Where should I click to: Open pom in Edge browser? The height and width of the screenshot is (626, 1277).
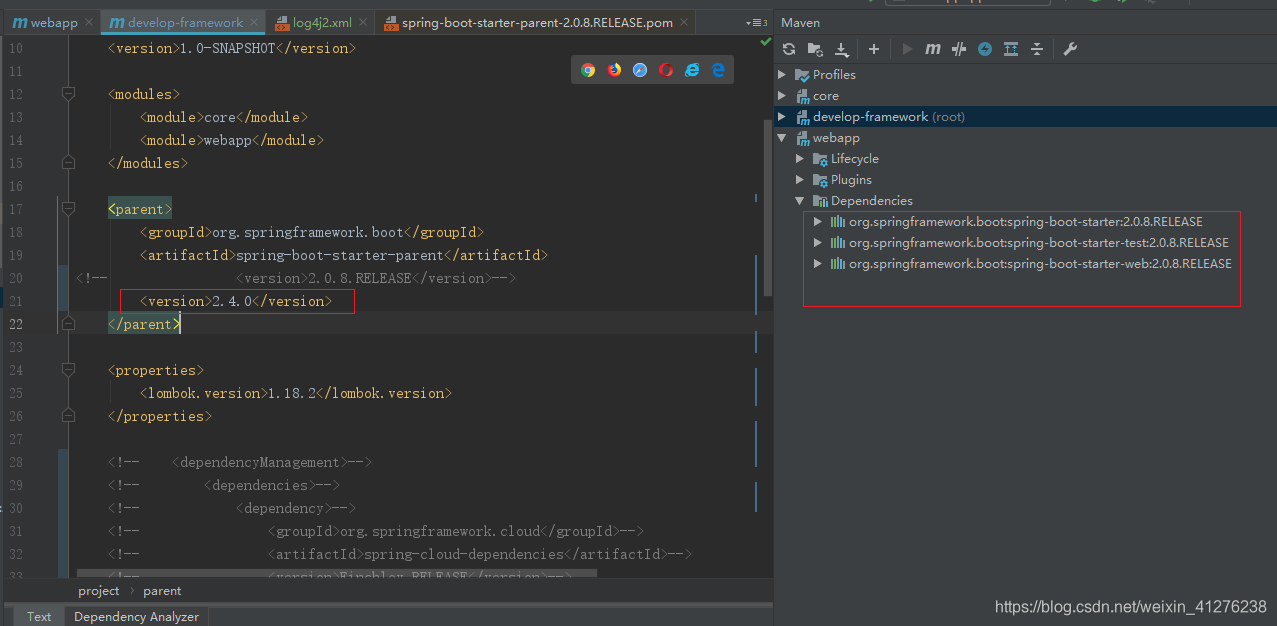(x=718, y=70)
